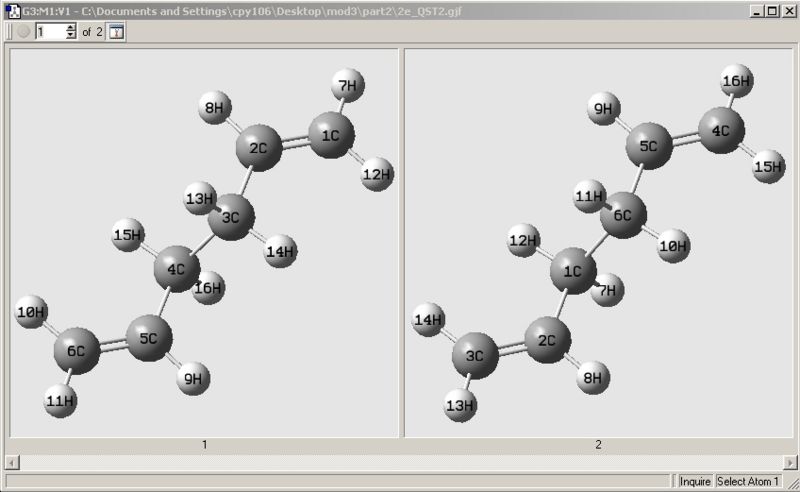The height and width of the screenshot is (492, 800).
Task: Select atom 2C in model 2
Action: (x=547, y=340)
